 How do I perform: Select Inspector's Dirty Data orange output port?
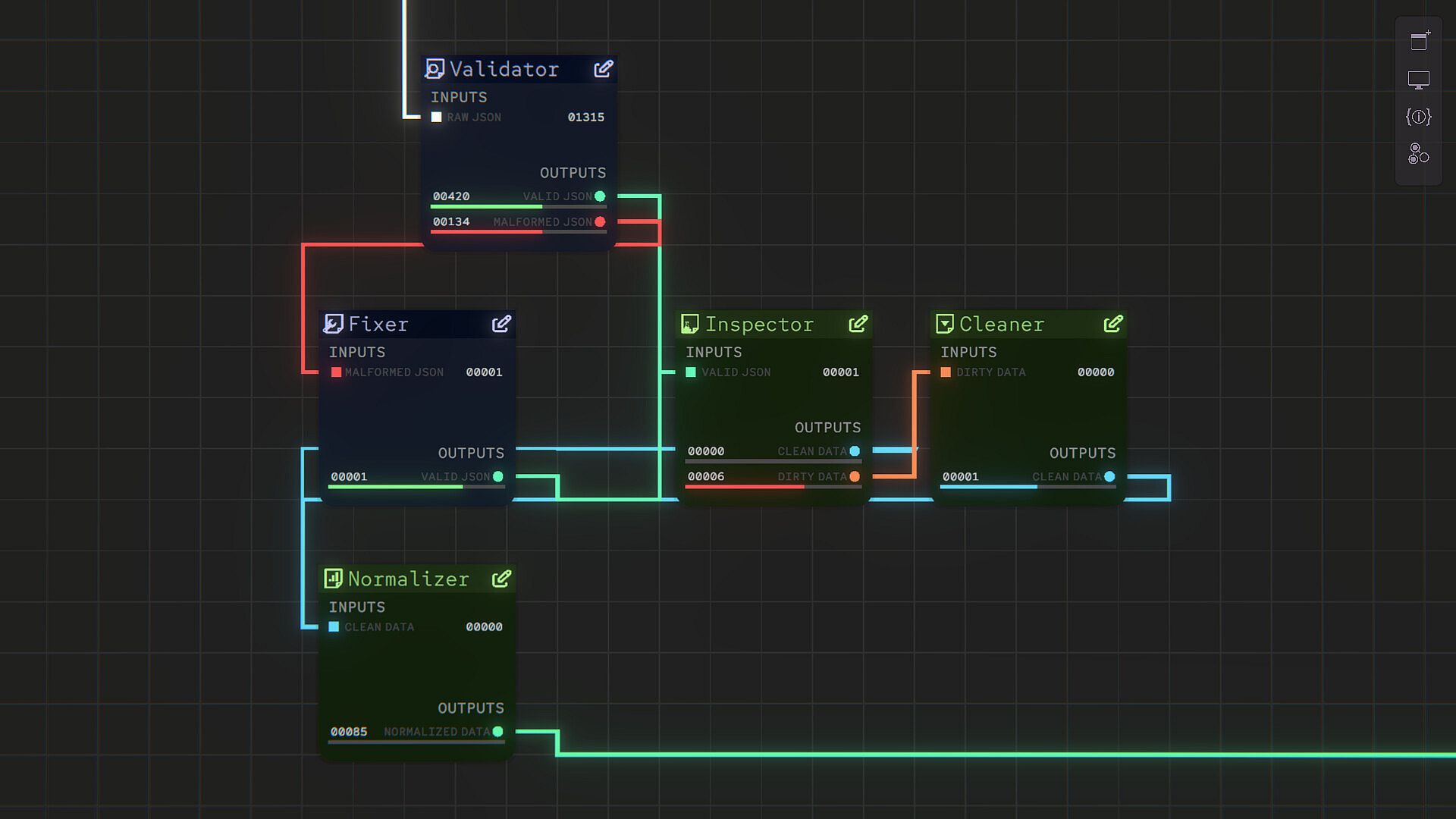pyautogui.click(x=855, y=477)
